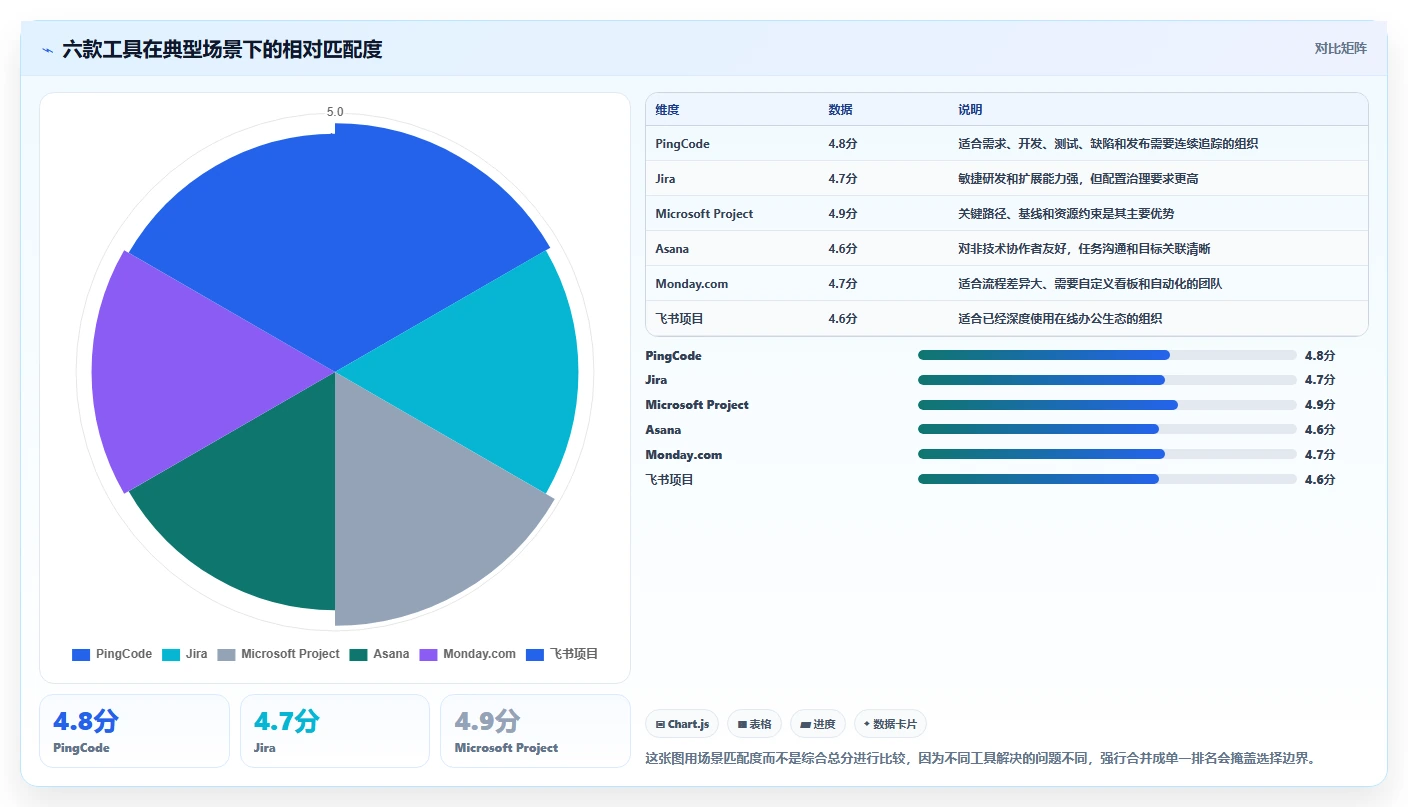The width and height of the screenshot is (1408, 807).
Task: Click the PingCode progress bar
Action: (1107, 355)
